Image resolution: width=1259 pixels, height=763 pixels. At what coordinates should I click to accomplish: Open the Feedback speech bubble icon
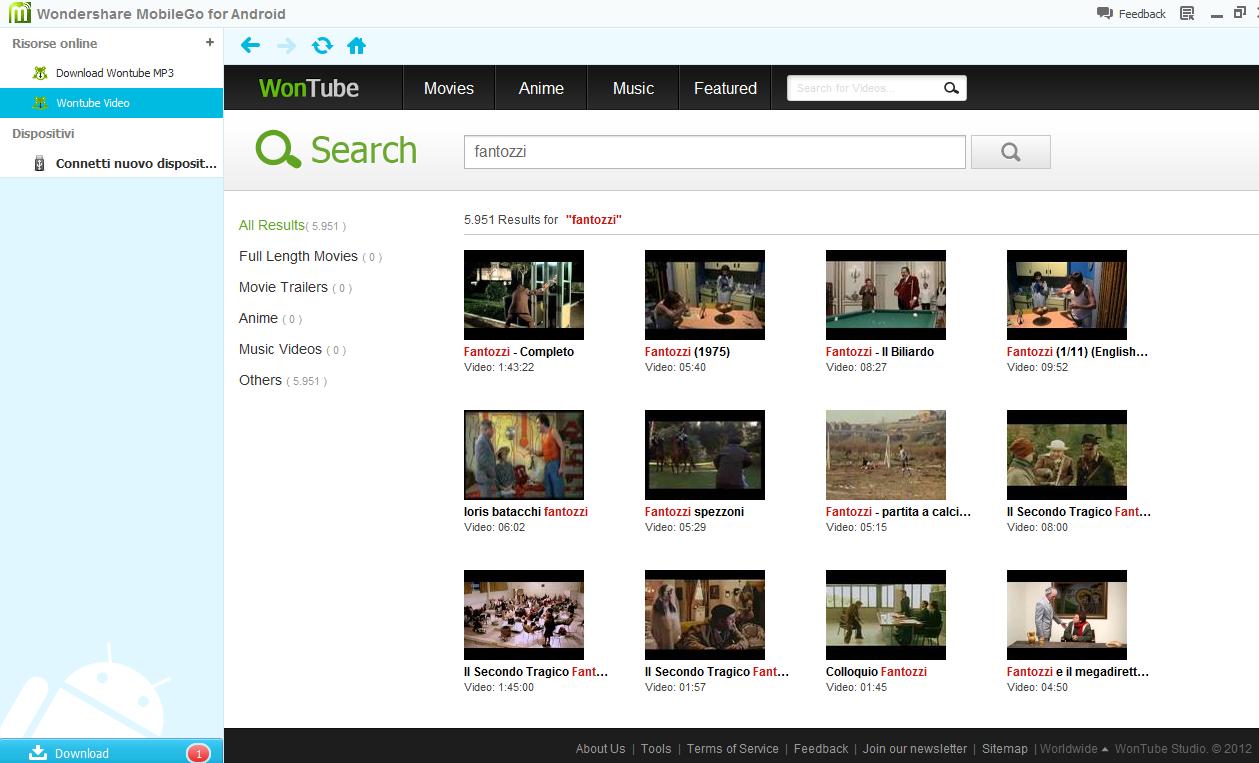click(x=1104, y=13)
